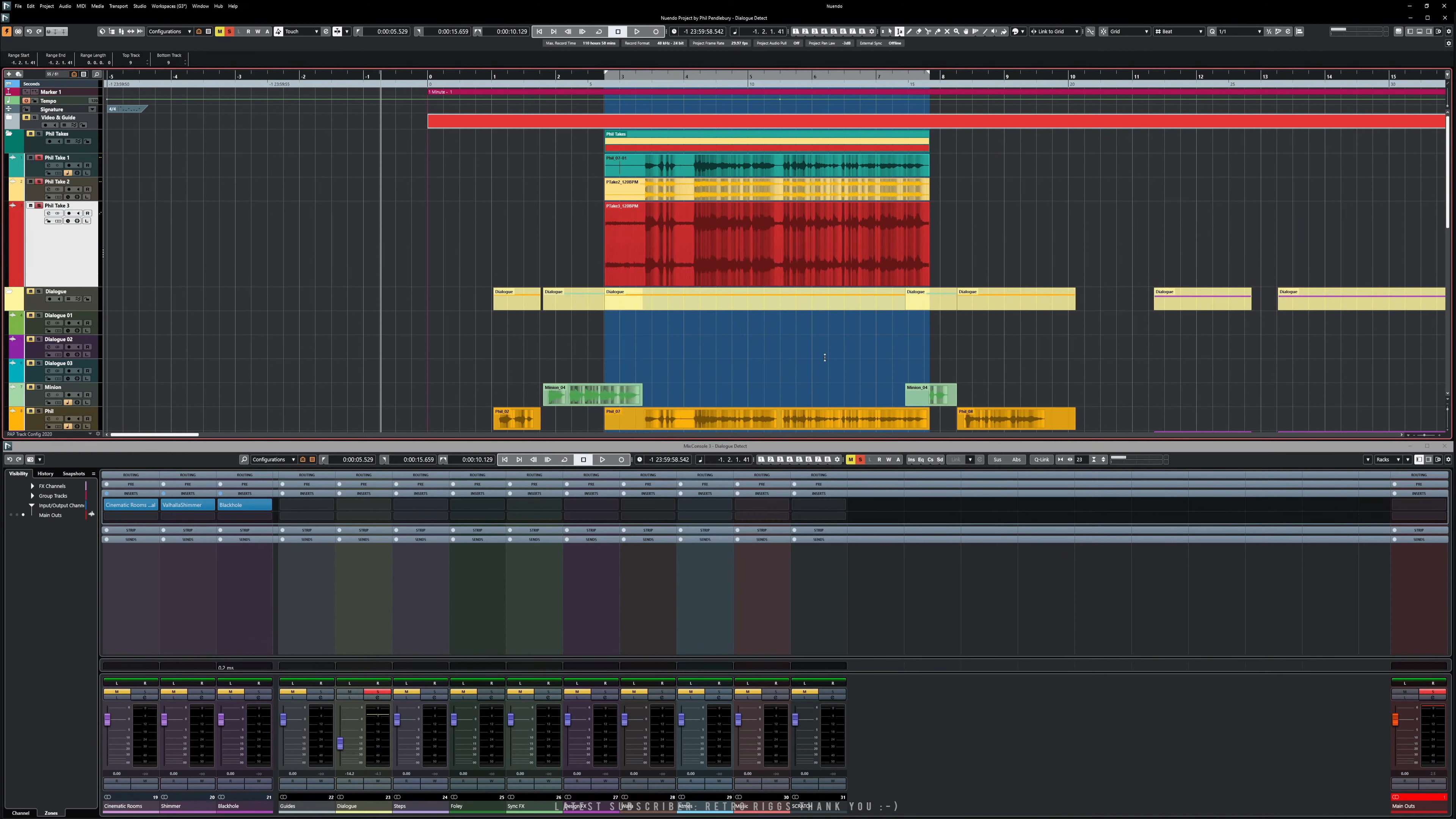This screenshot has width=1456, height=819.
Task: Click the Blackhole insert slot
Action: click(245, 505)
